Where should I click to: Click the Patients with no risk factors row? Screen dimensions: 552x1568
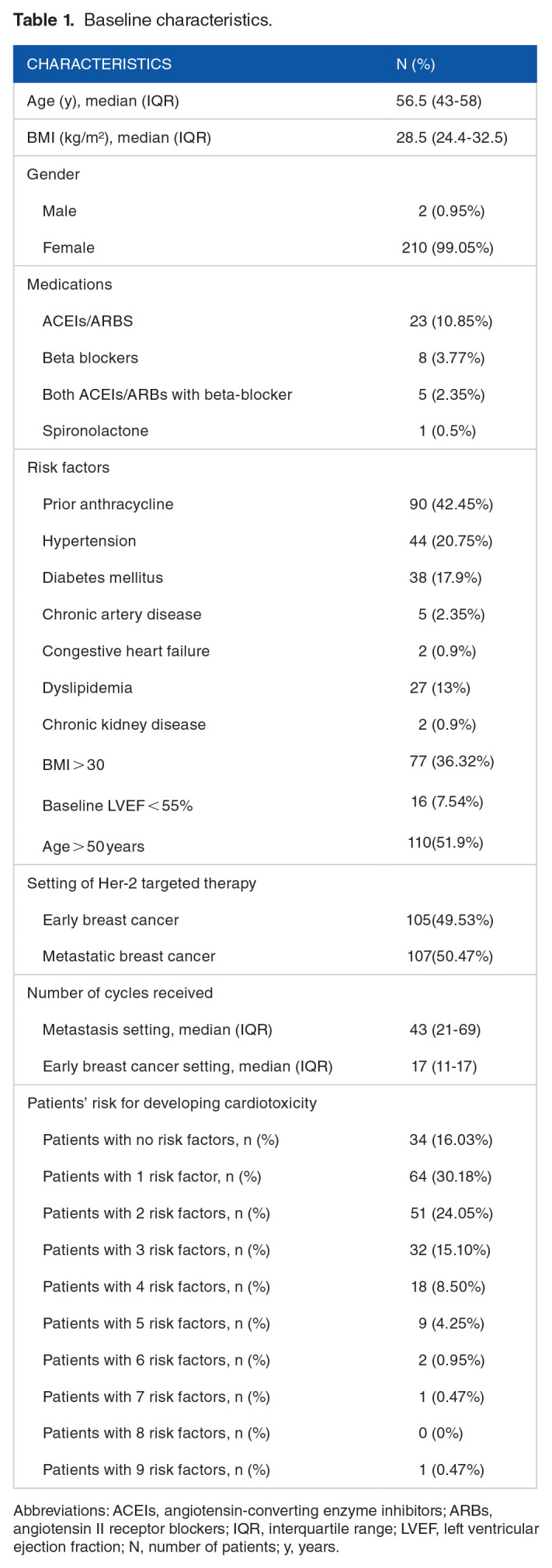tap(161, 1140)
